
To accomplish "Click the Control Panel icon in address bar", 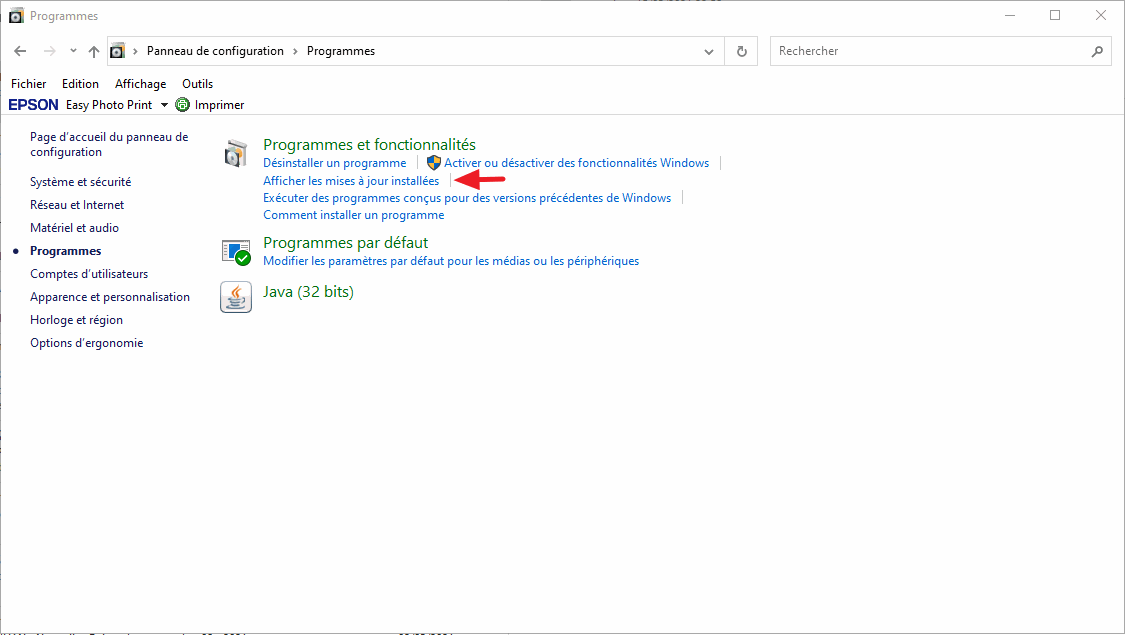I will 118,51.
